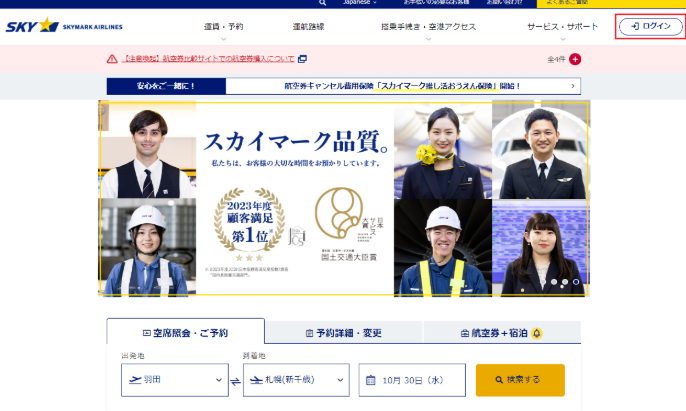The image size is (686, 411).
Task: Click the yellow 検索する search button
Action: pyautogui.click(x=520, y=380)
